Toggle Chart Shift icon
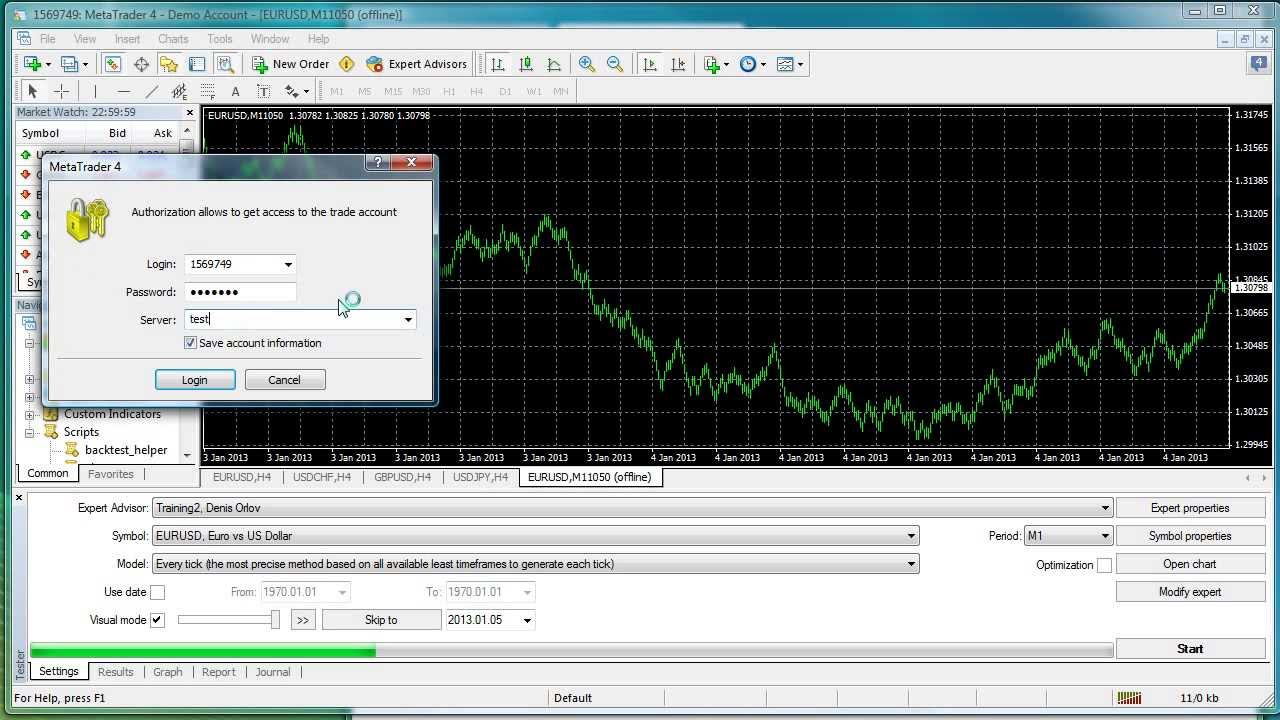The width and height of the screenshot is (1280, 720). point(678,64)
